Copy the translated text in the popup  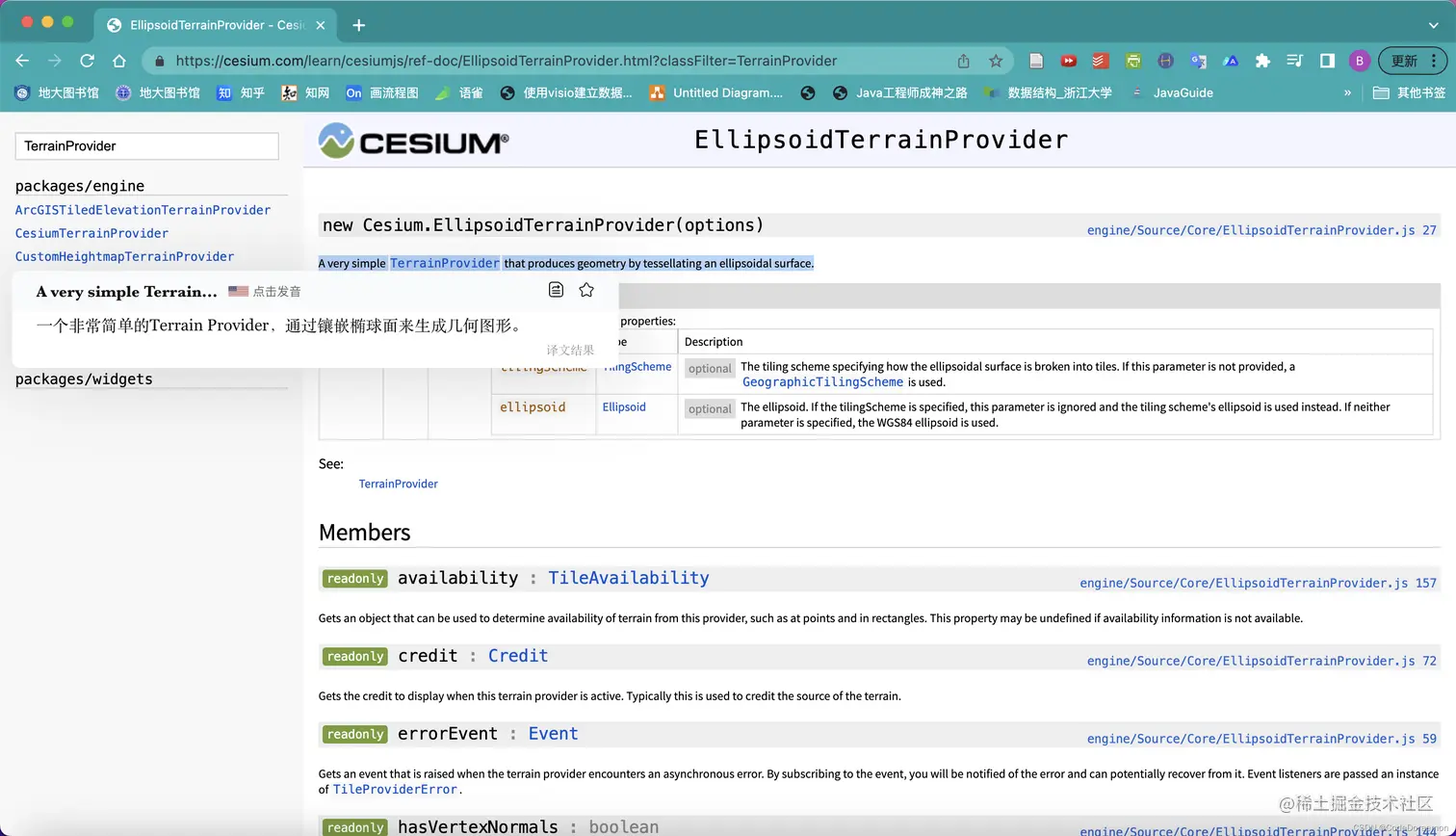click(557, 289)
